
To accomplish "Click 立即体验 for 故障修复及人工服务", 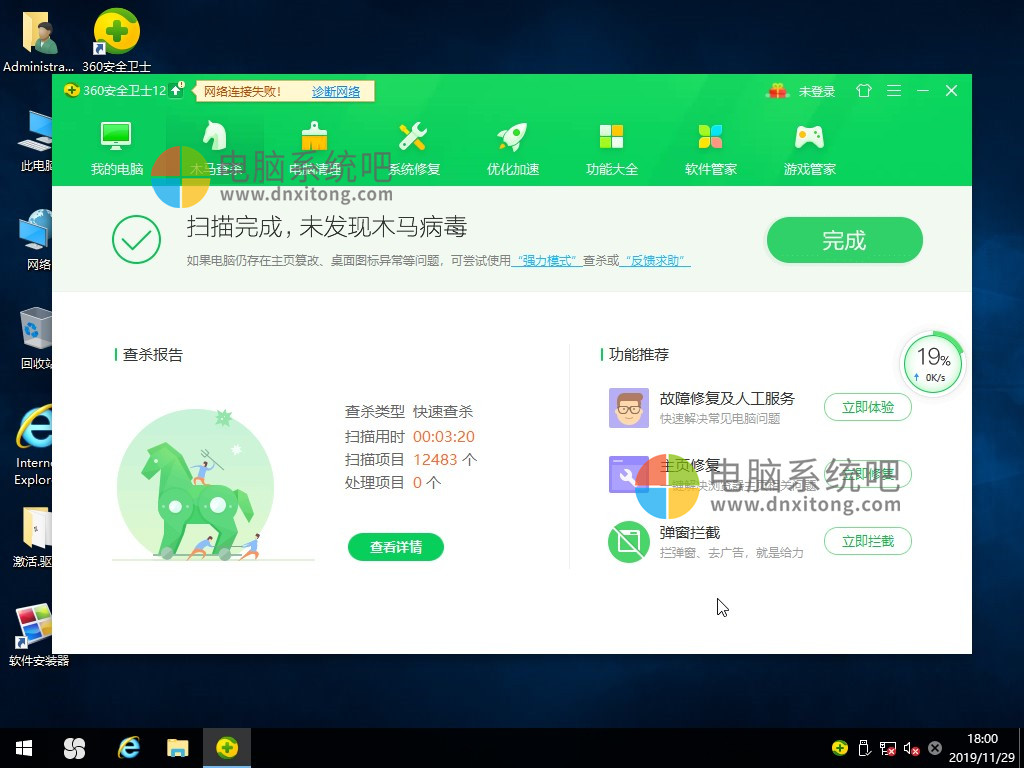I will point(867,407).
